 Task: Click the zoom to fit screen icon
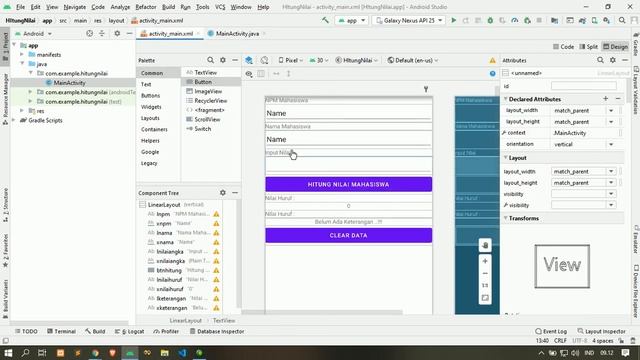[485, 298]
